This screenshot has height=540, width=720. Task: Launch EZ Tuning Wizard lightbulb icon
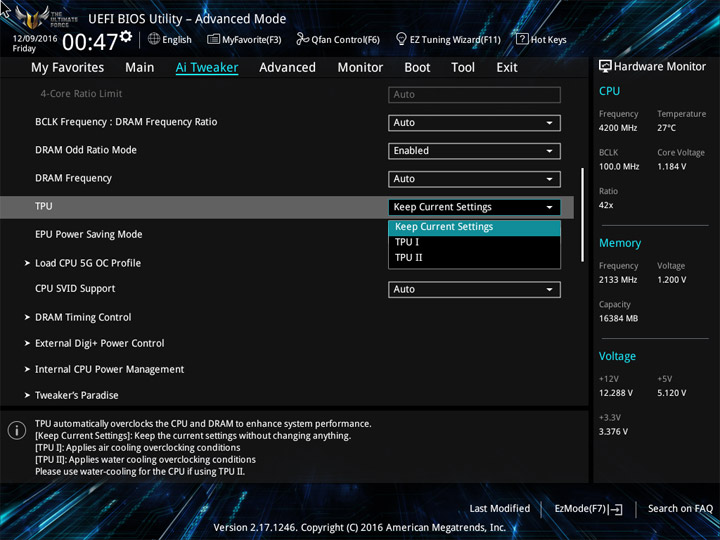401,40
